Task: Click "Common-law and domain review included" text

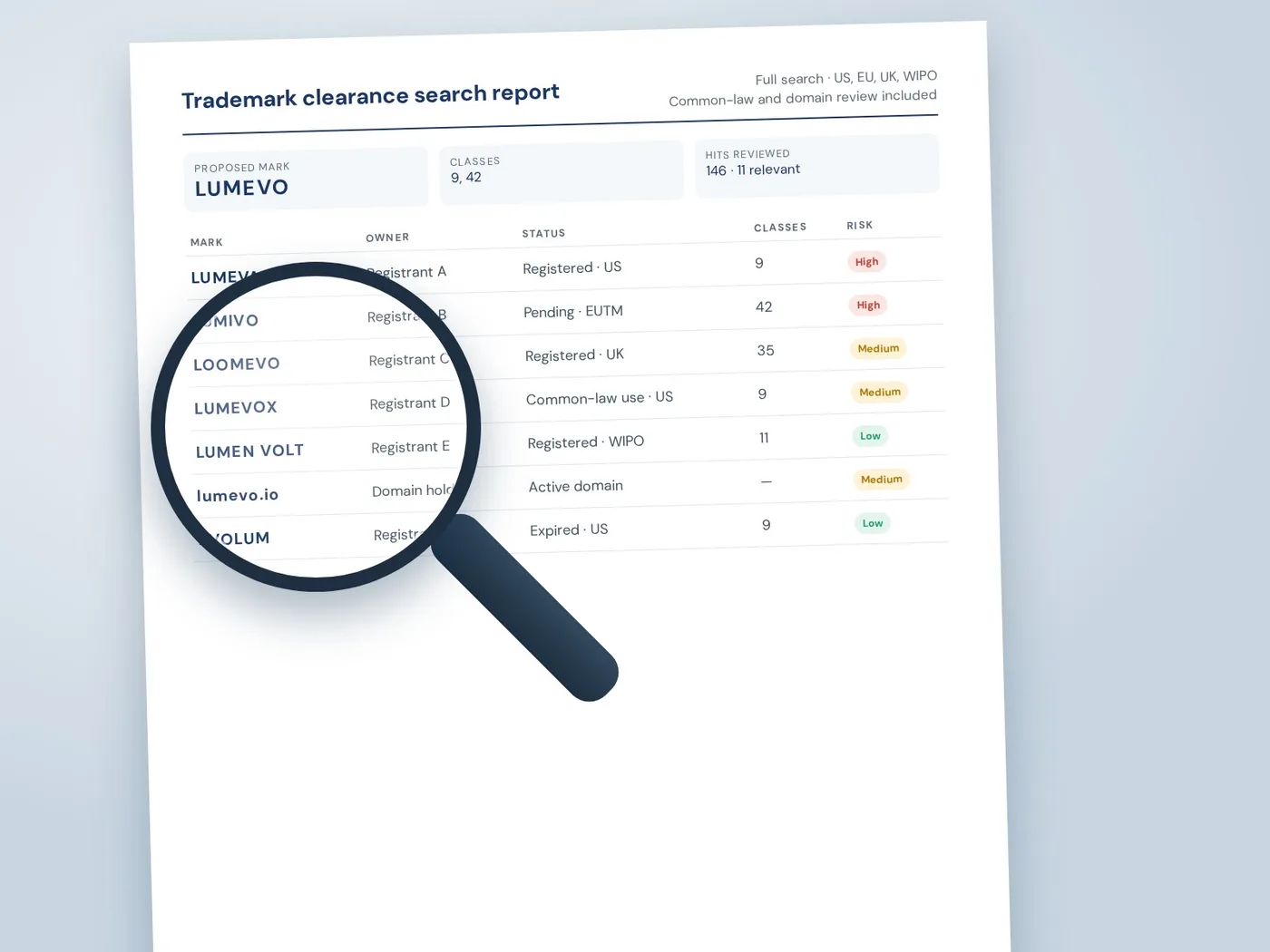Action: [x=803, y=98]
